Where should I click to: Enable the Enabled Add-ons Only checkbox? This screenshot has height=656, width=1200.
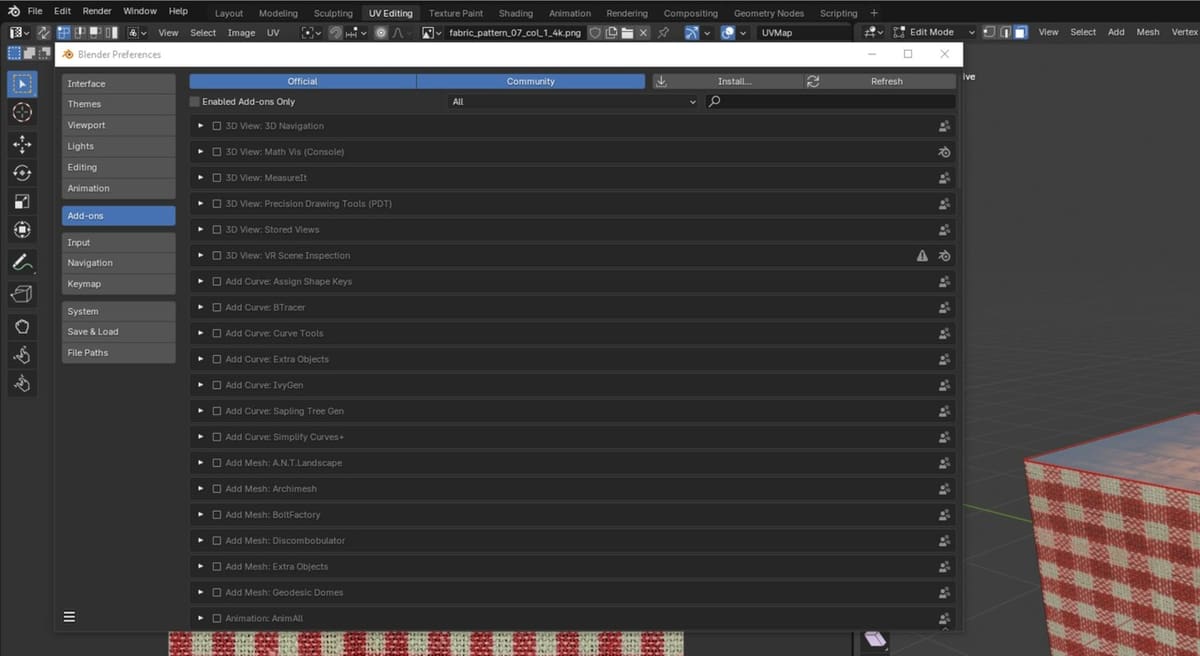pos(195,101)
